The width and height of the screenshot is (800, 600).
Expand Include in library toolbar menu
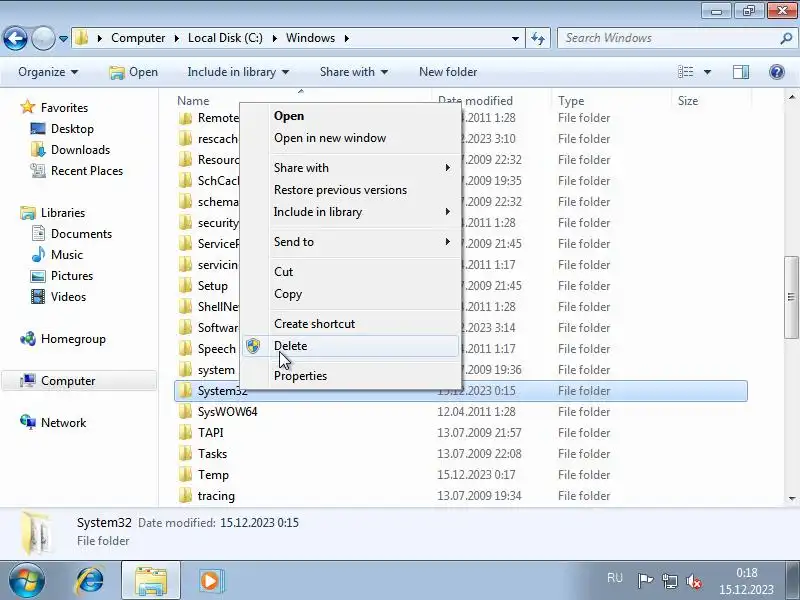[x=238, y=72]
